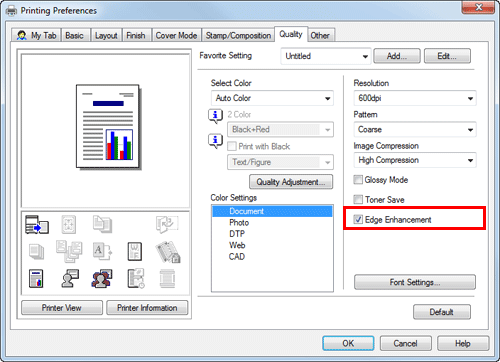Click the color chart document icon
The height and width of the screenshot is (362, 500).
click(36, 279)
